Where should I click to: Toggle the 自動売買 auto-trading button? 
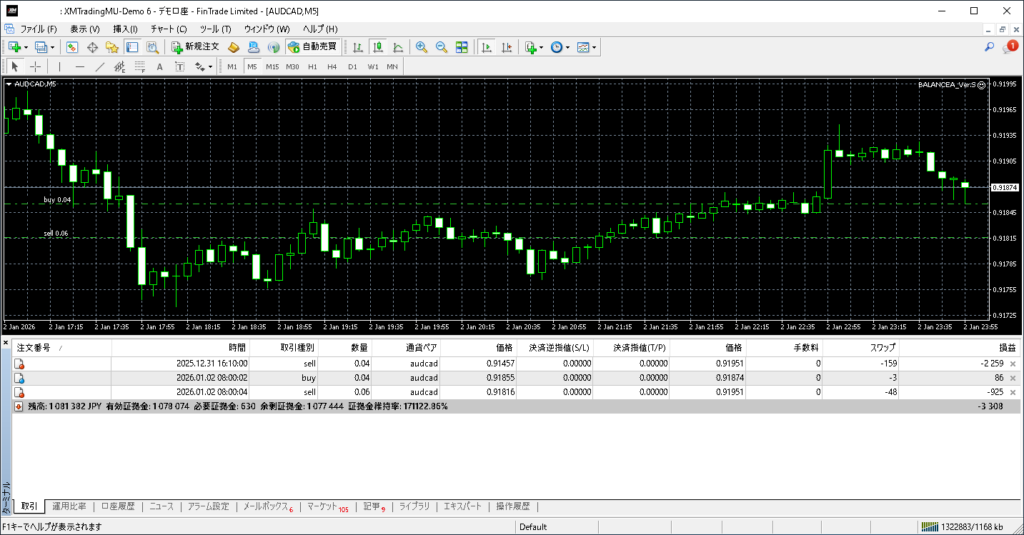tap(312, 47)
